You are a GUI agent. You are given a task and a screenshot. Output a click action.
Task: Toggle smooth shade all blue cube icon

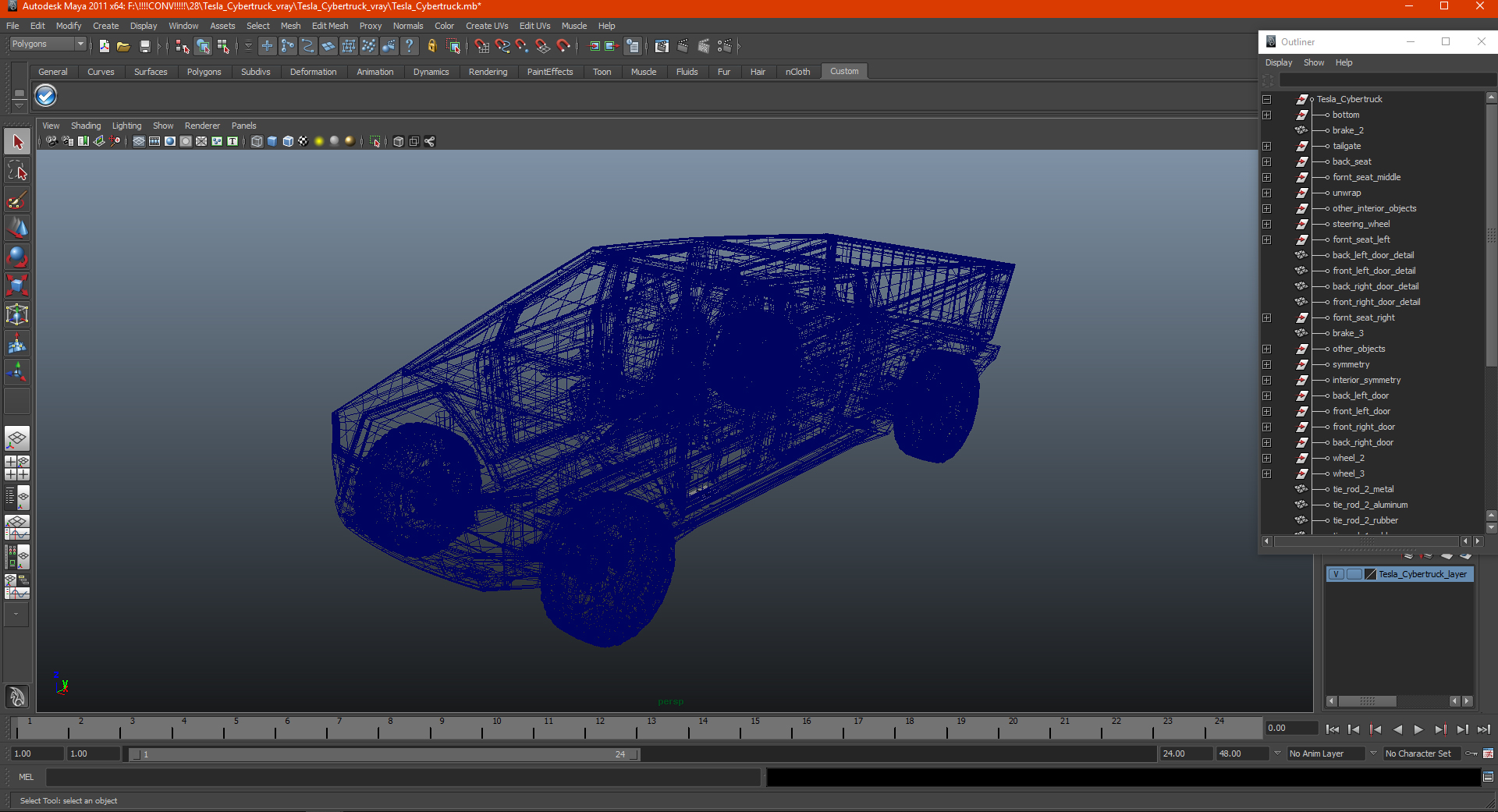(x=272, y=141)
